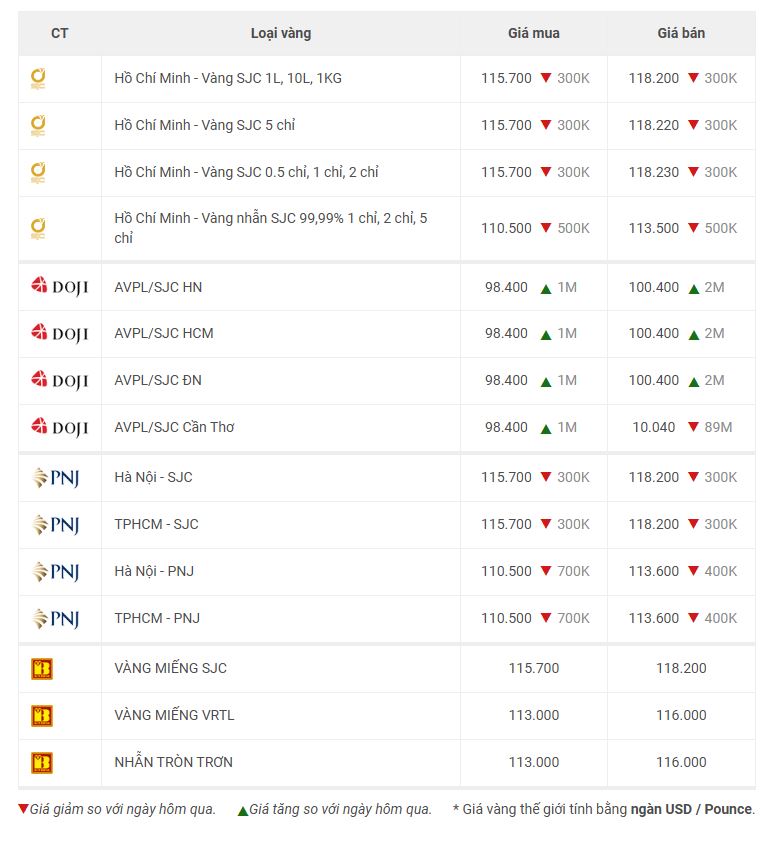Click logo beside VÀNG MIẾNG SJC
The height and width of the screenshot is (842, 771).
click(x=42, y=669)
